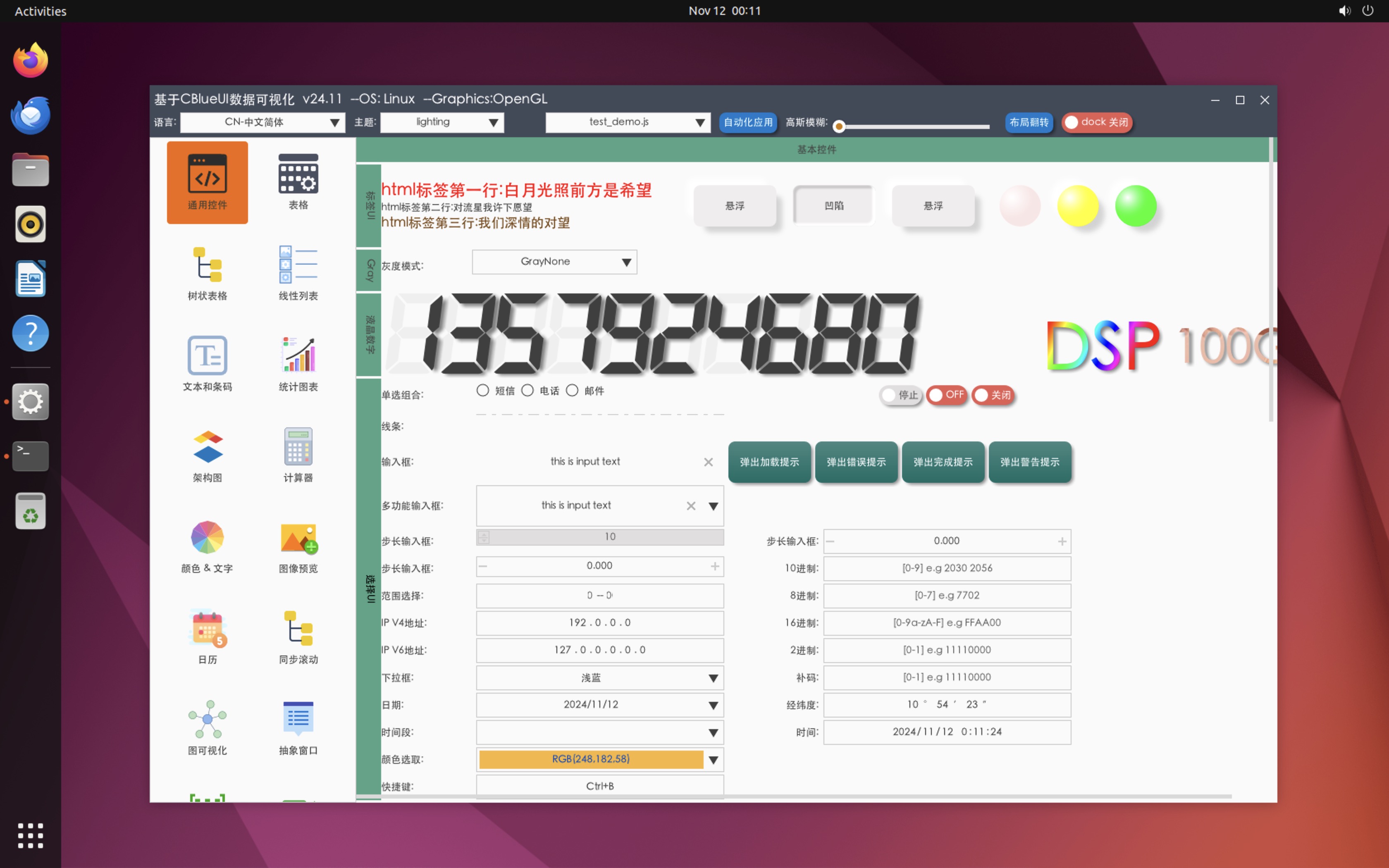Screen dimensions: 1389x868
Task: Expand the 日期 2024/11/12 date dropdown
Action: click(x=713, y=706)
